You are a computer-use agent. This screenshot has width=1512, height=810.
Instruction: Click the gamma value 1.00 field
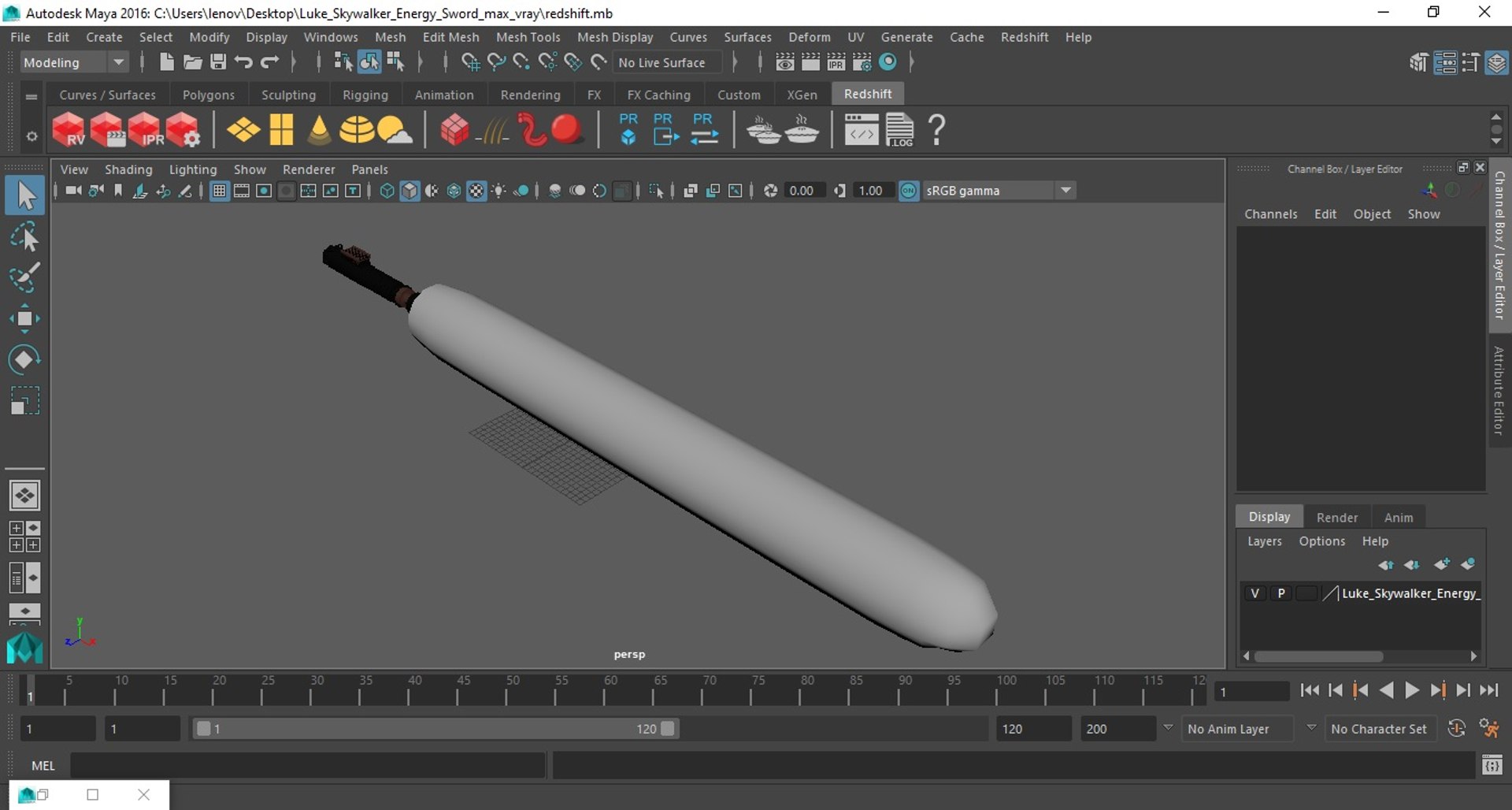click(872, 191)
